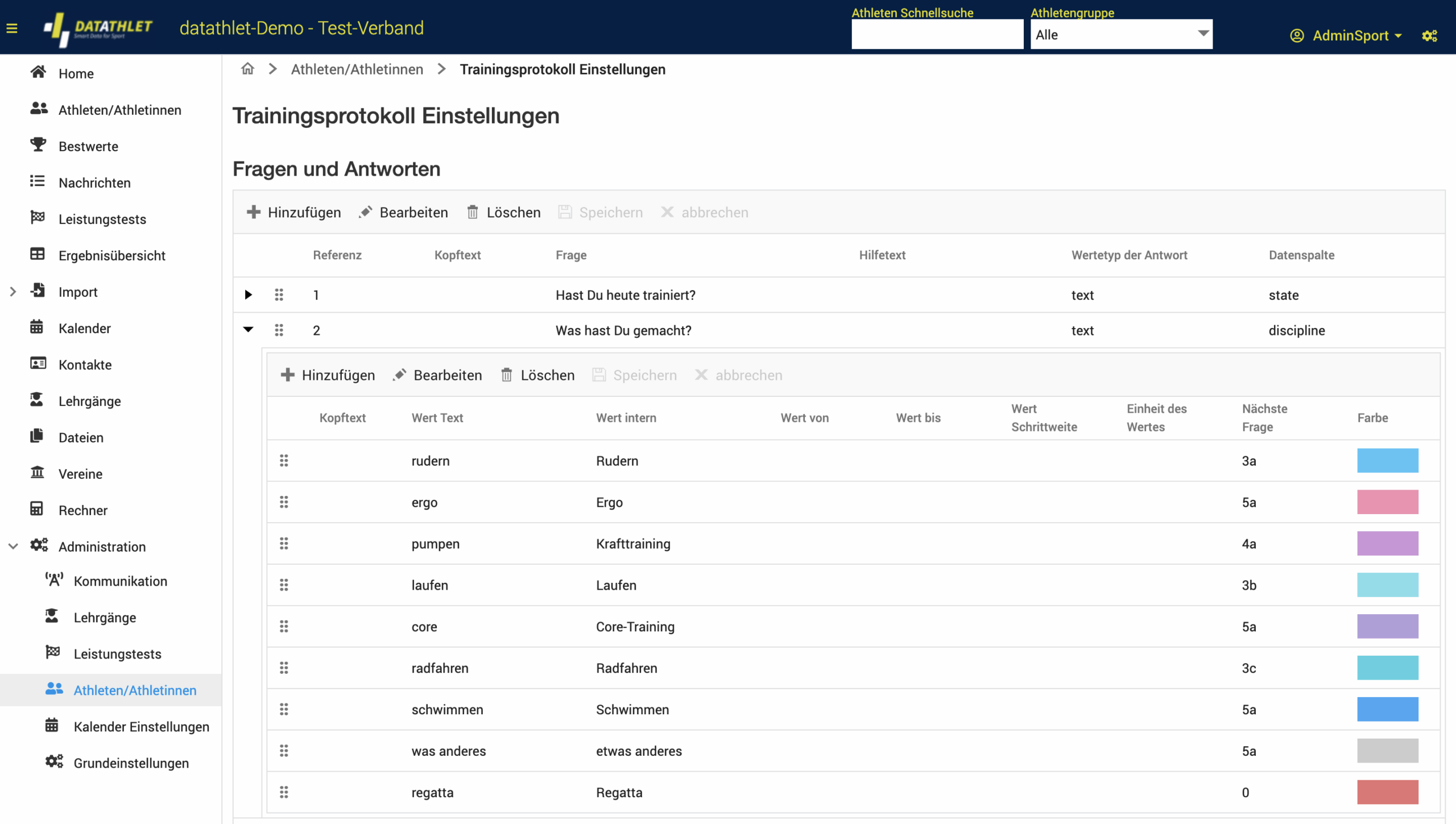Click the Vereine building icon
This screenshot has height=824, width=1456.
point(38,473)
